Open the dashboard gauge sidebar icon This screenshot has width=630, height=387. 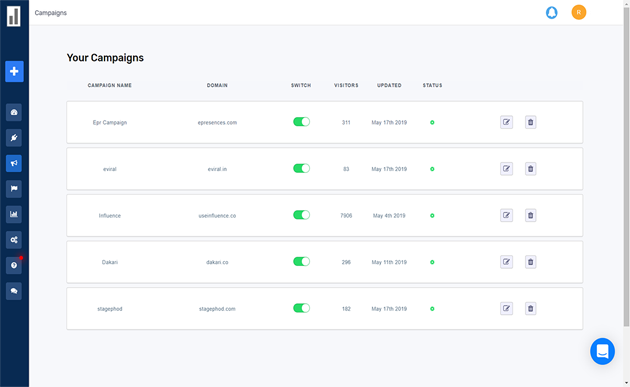(14, 112)
